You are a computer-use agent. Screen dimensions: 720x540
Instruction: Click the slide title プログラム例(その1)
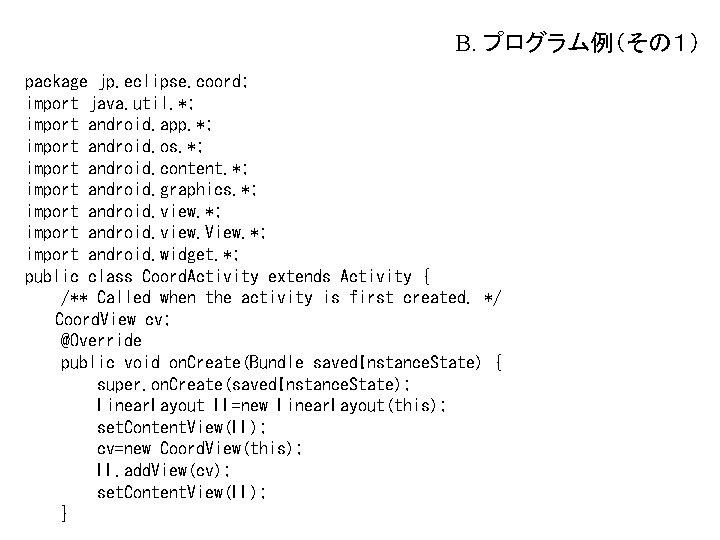pos(578,44)
